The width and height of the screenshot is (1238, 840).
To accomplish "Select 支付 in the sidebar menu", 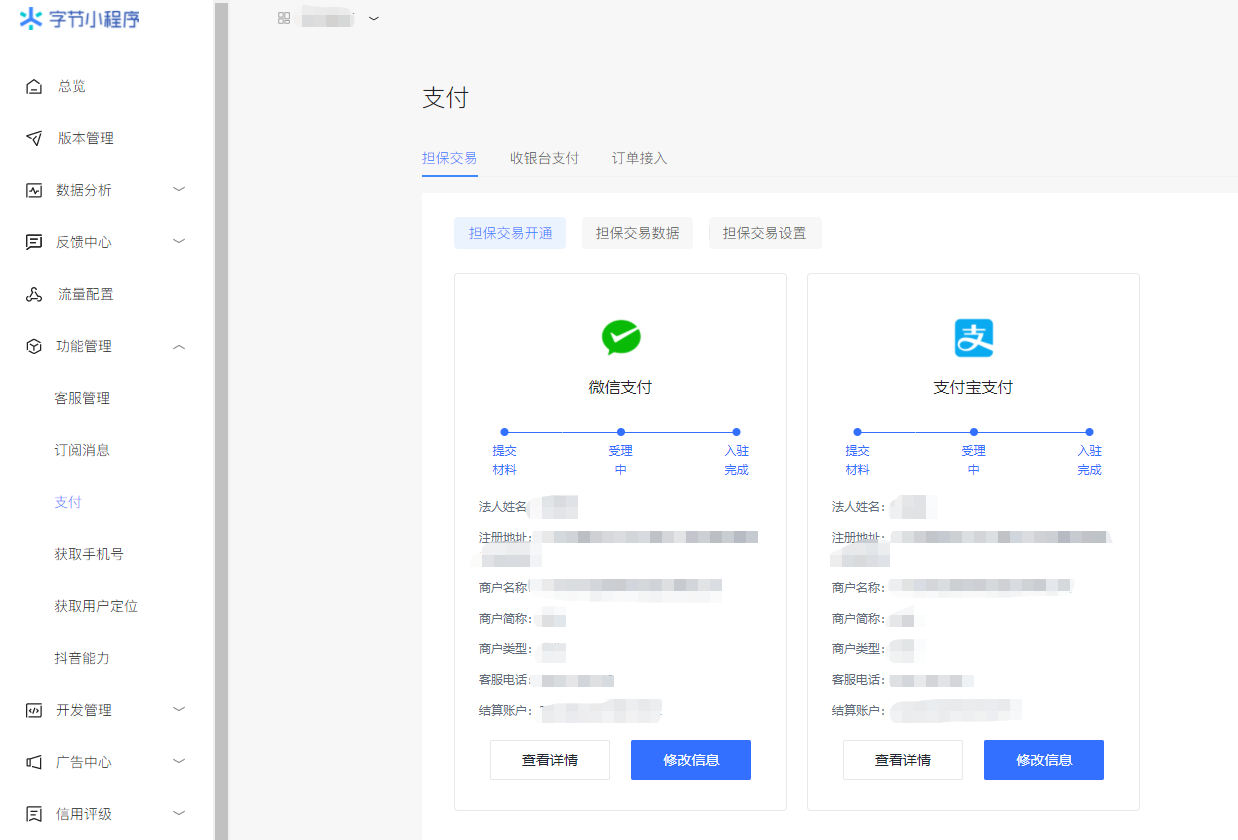I will (x=68, y=502).
